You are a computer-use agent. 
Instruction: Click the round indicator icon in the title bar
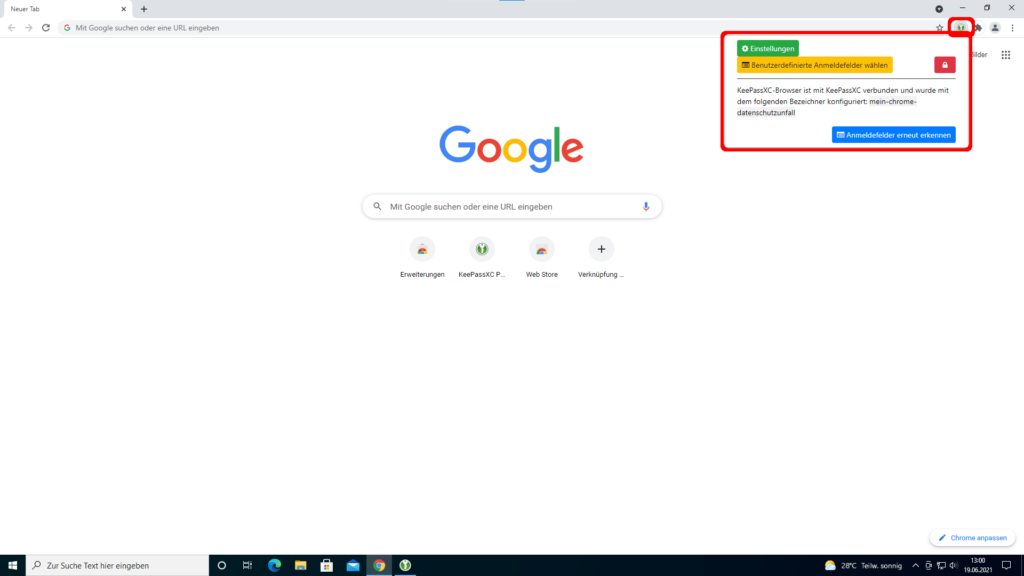[x=939, y=9]
